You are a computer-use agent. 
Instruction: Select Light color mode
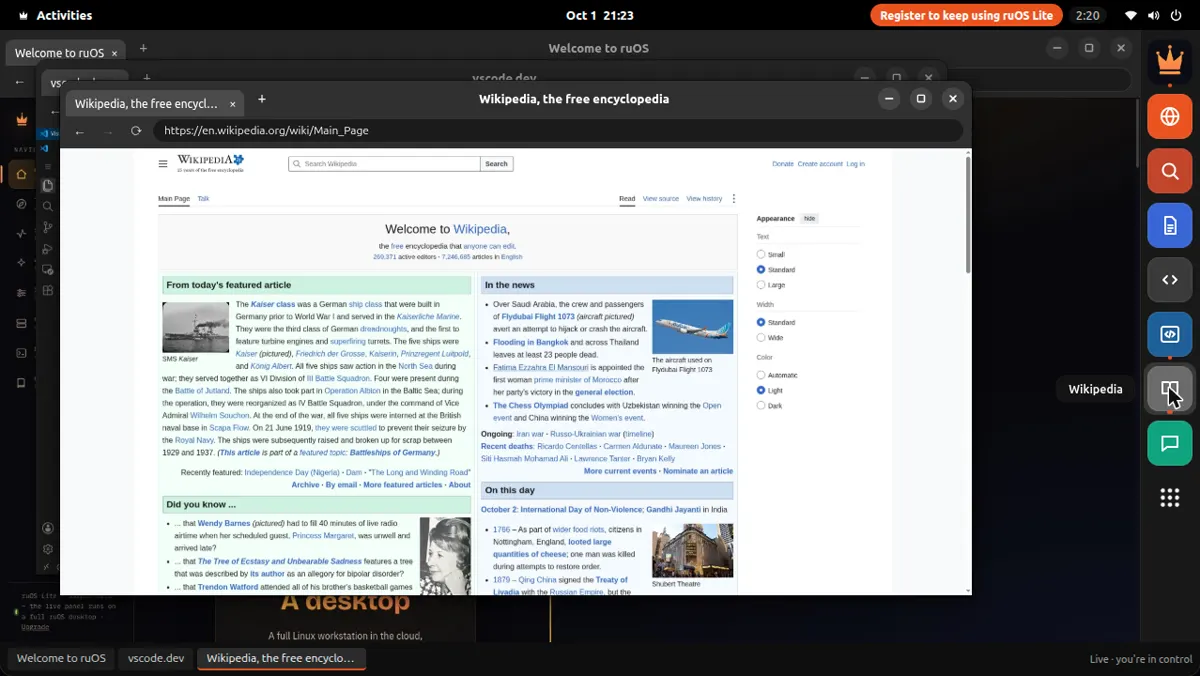tap(761, 390)
